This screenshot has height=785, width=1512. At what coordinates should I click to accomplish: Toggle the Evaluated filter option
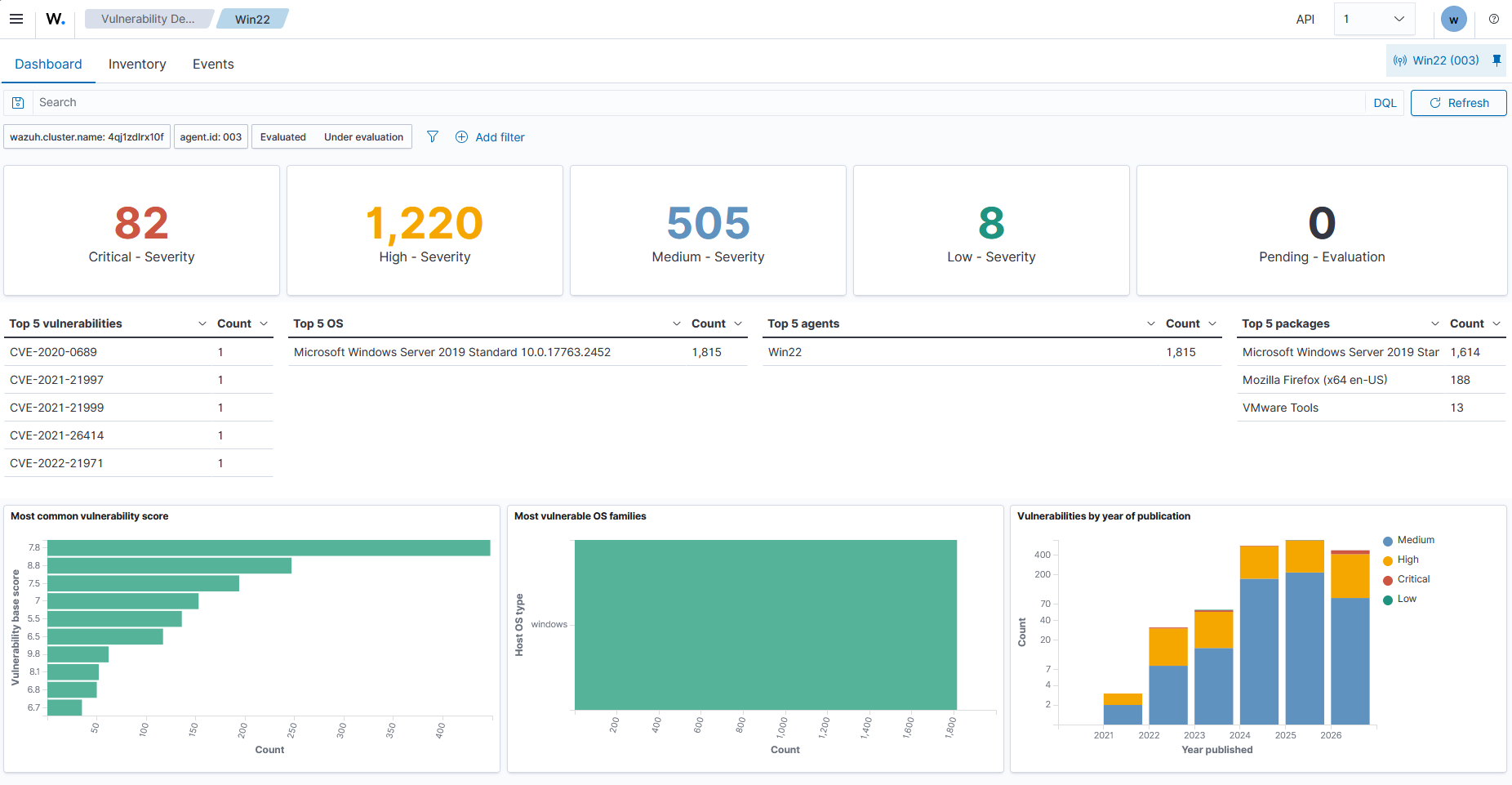(283, 137)
